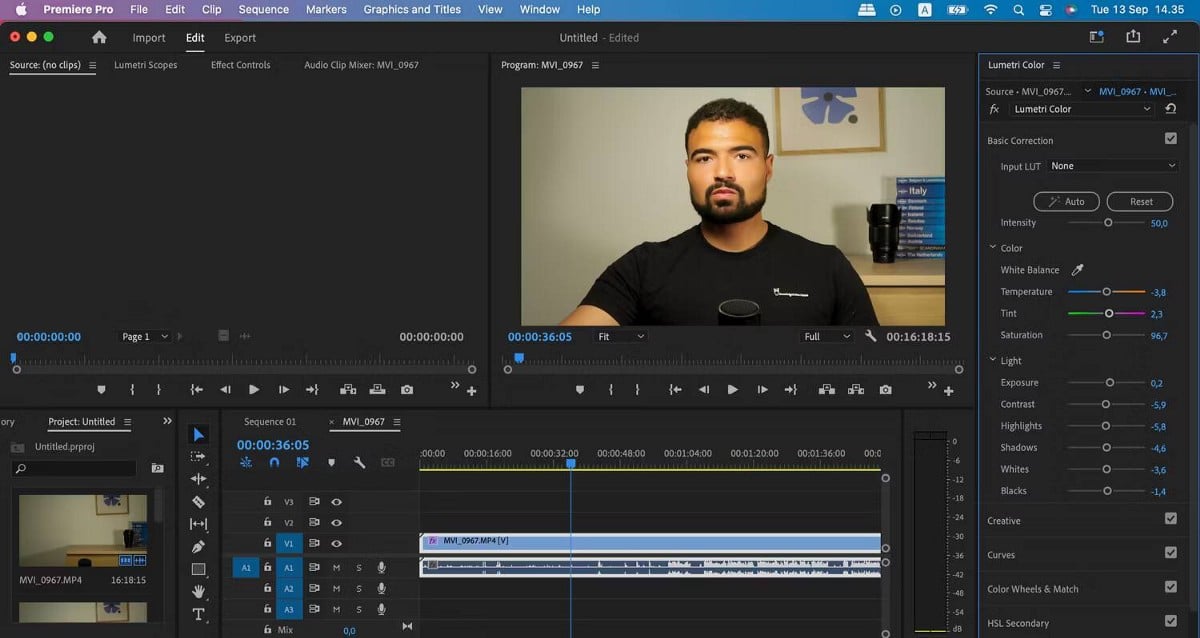Open the Sequence menu in the menu bar
Screen dimensions: 1200x638
(263, 9)
